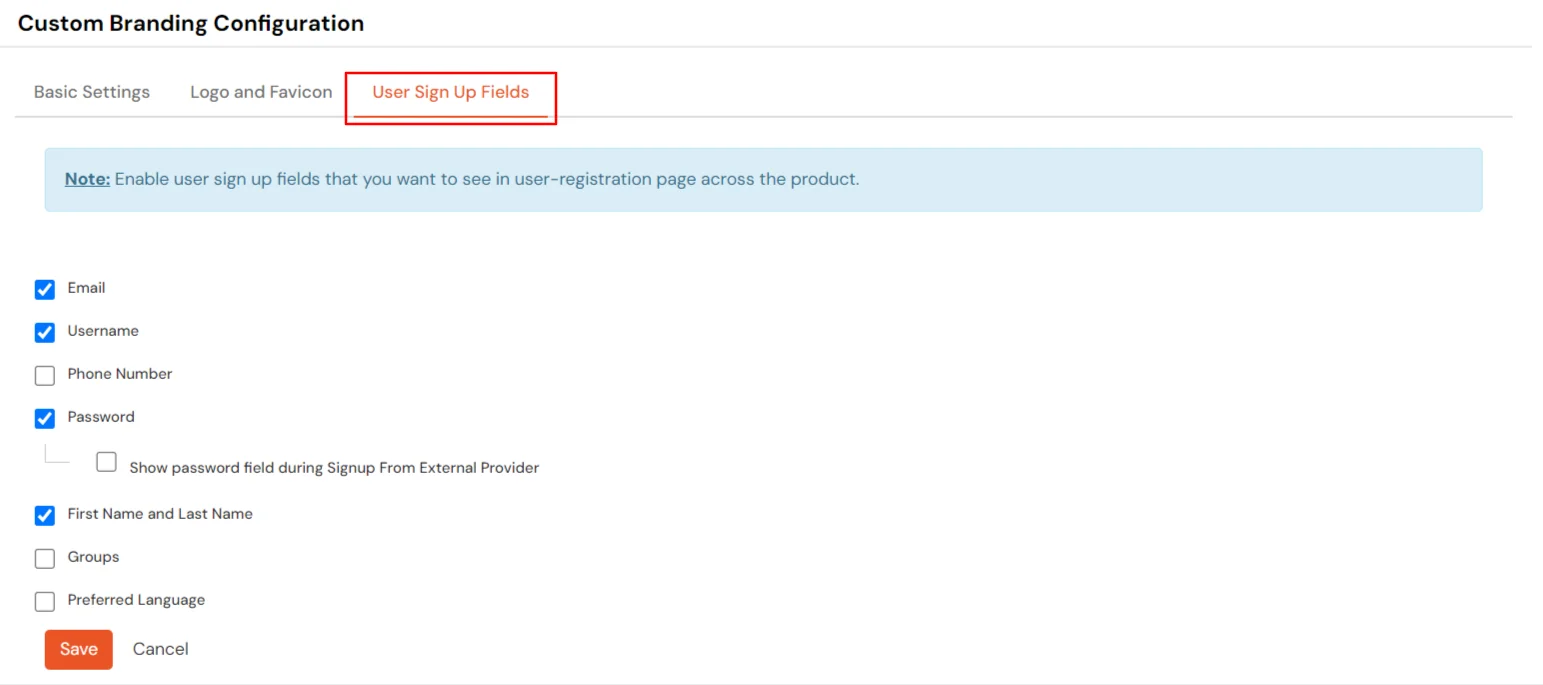Click the Email label text
1543x685 pixels.
[86, 288]
